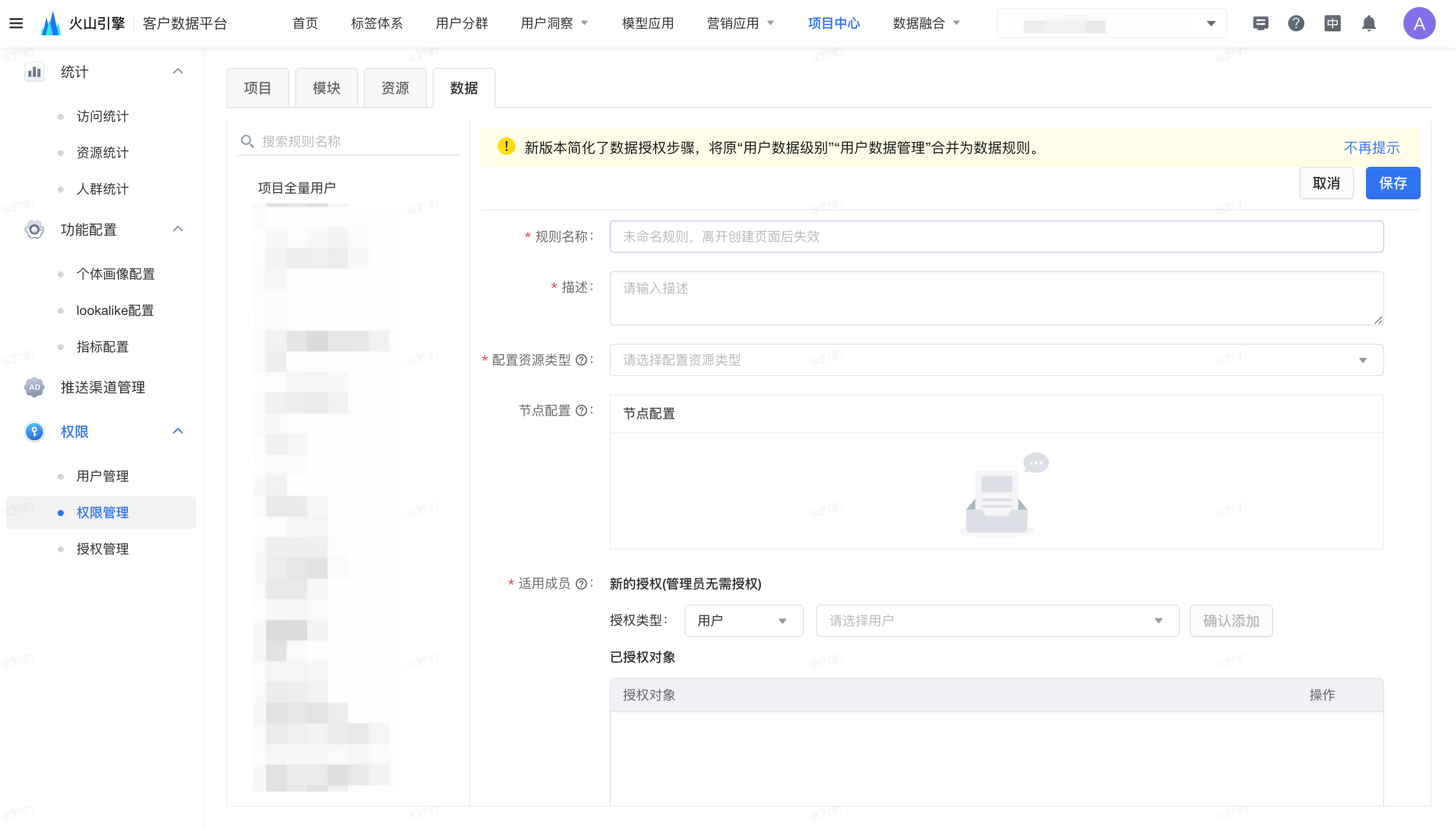The height and width of the screenshot is (829, 1456).
Task: Open the hamburger menu icon
Action: coord(16,23)
